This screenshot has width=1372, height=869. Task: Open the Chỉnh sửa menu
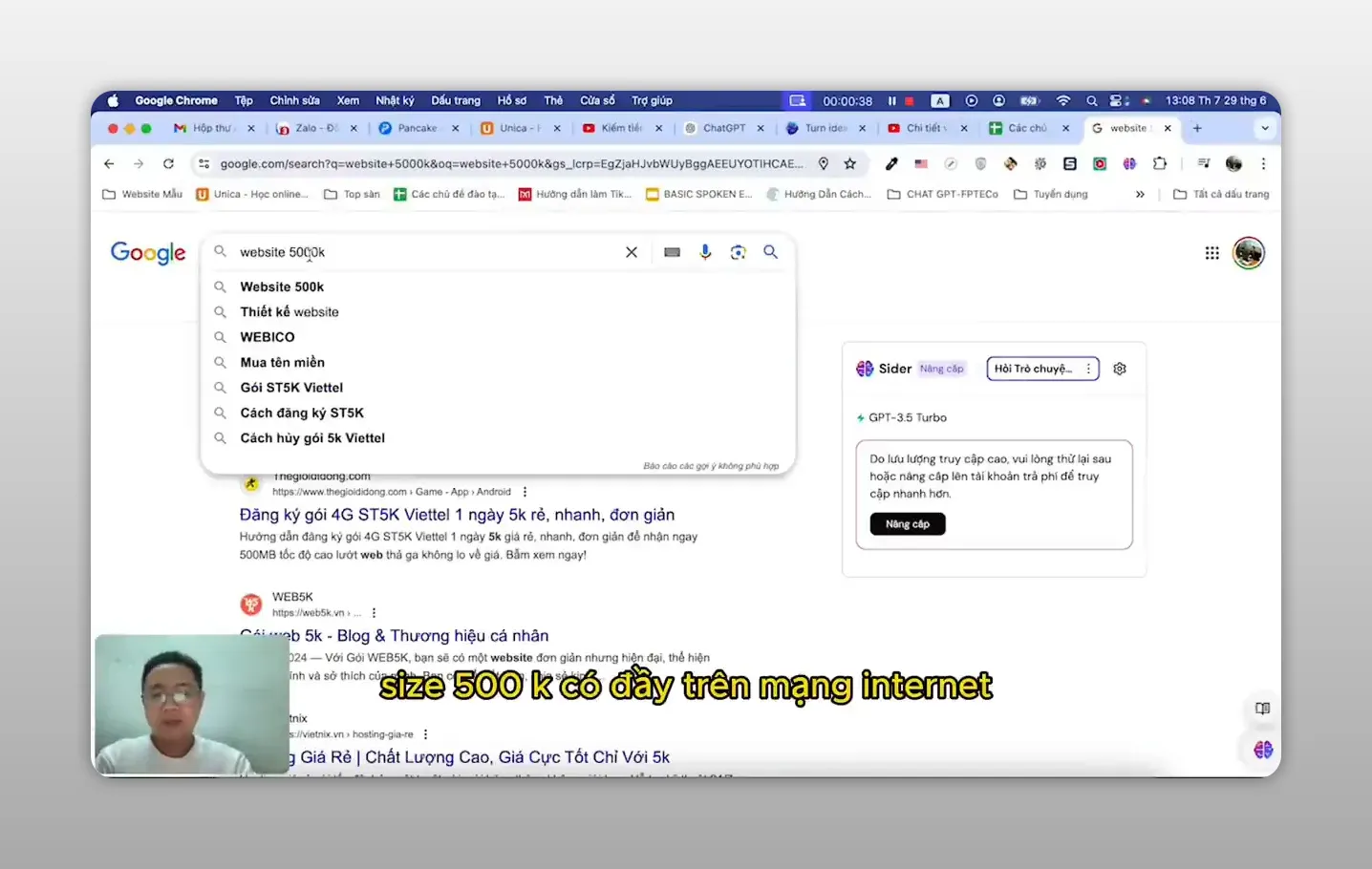click(x=294, y=100)
